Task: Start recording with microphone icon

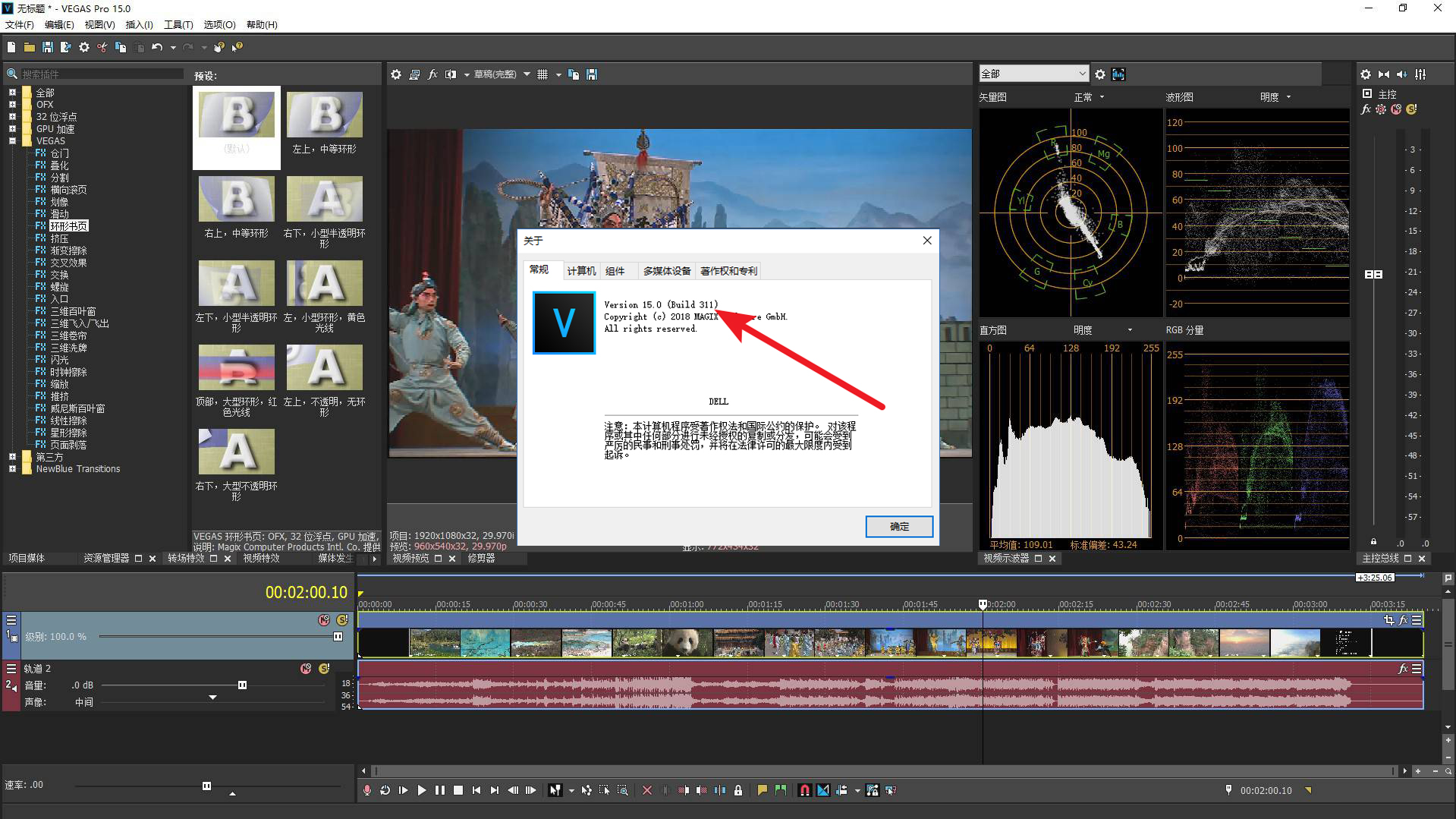Action: (x=367, y=790)
